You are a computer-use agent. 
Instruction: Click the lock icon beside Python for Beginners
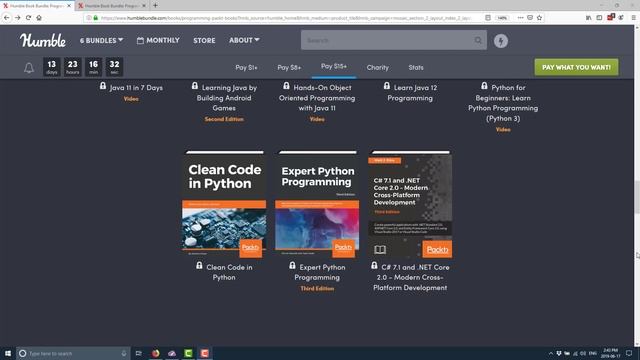[484, 86]
